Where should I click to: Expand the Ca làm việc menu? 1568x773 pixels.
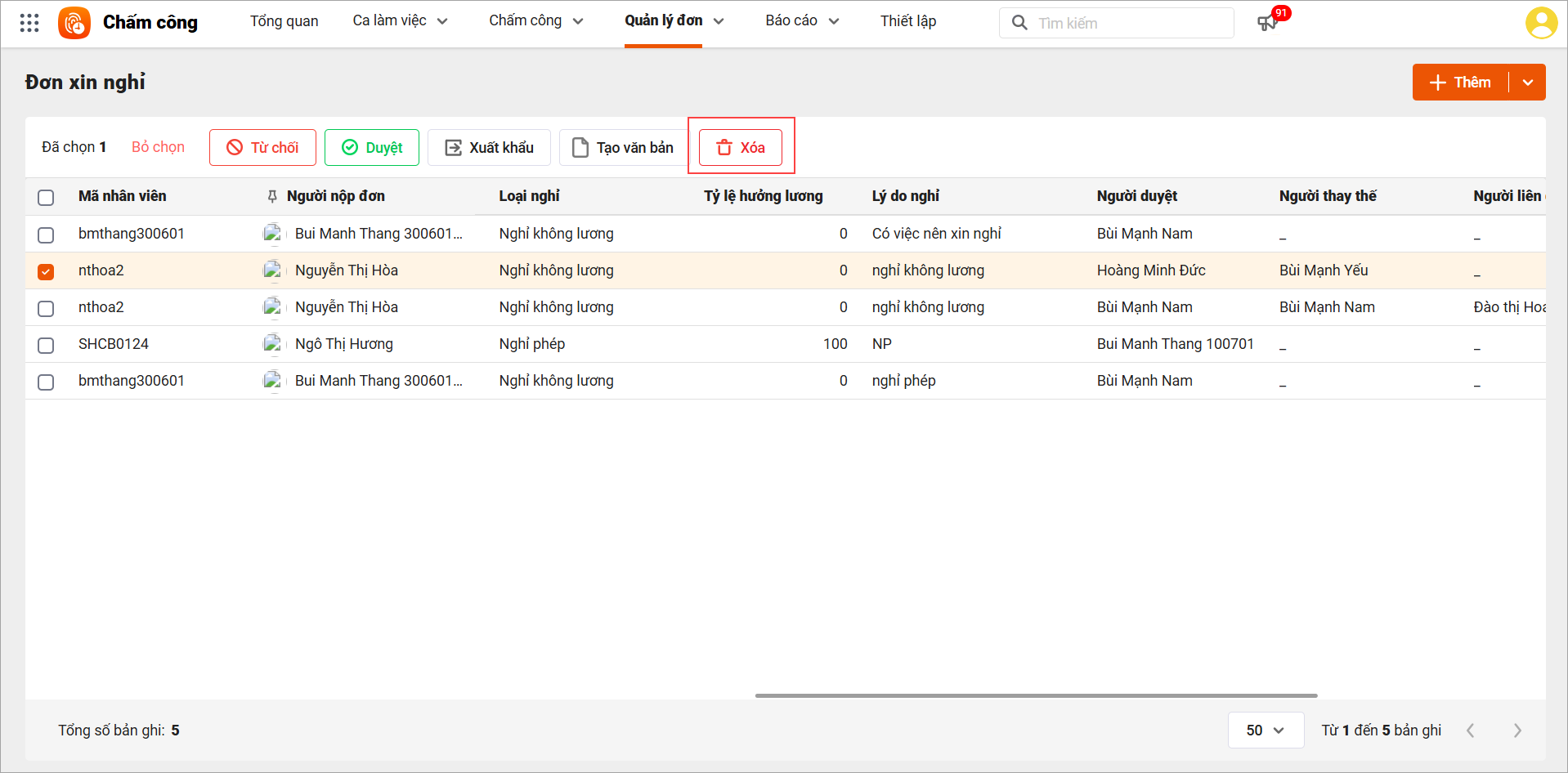(x=400, y=21)
